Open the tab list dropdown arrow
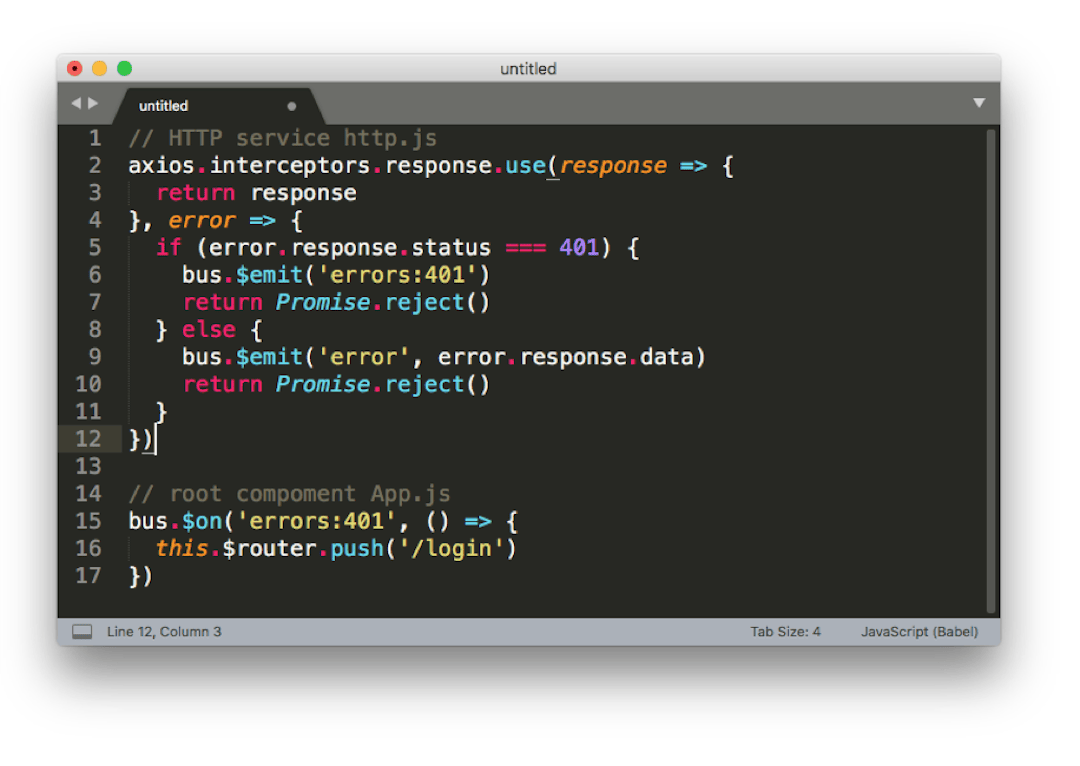Image resolution: width=1080 pixels, height=766 pixels. pyautogui.click(x=979, y=104)
